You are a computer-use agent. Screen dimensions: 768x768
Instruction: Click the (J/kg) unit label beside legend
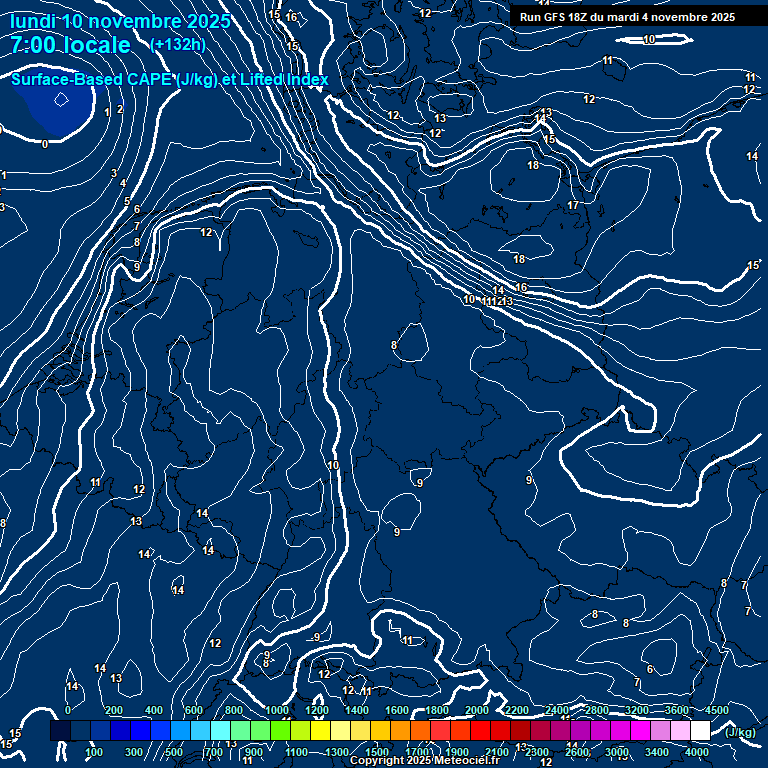pos(740,732)
